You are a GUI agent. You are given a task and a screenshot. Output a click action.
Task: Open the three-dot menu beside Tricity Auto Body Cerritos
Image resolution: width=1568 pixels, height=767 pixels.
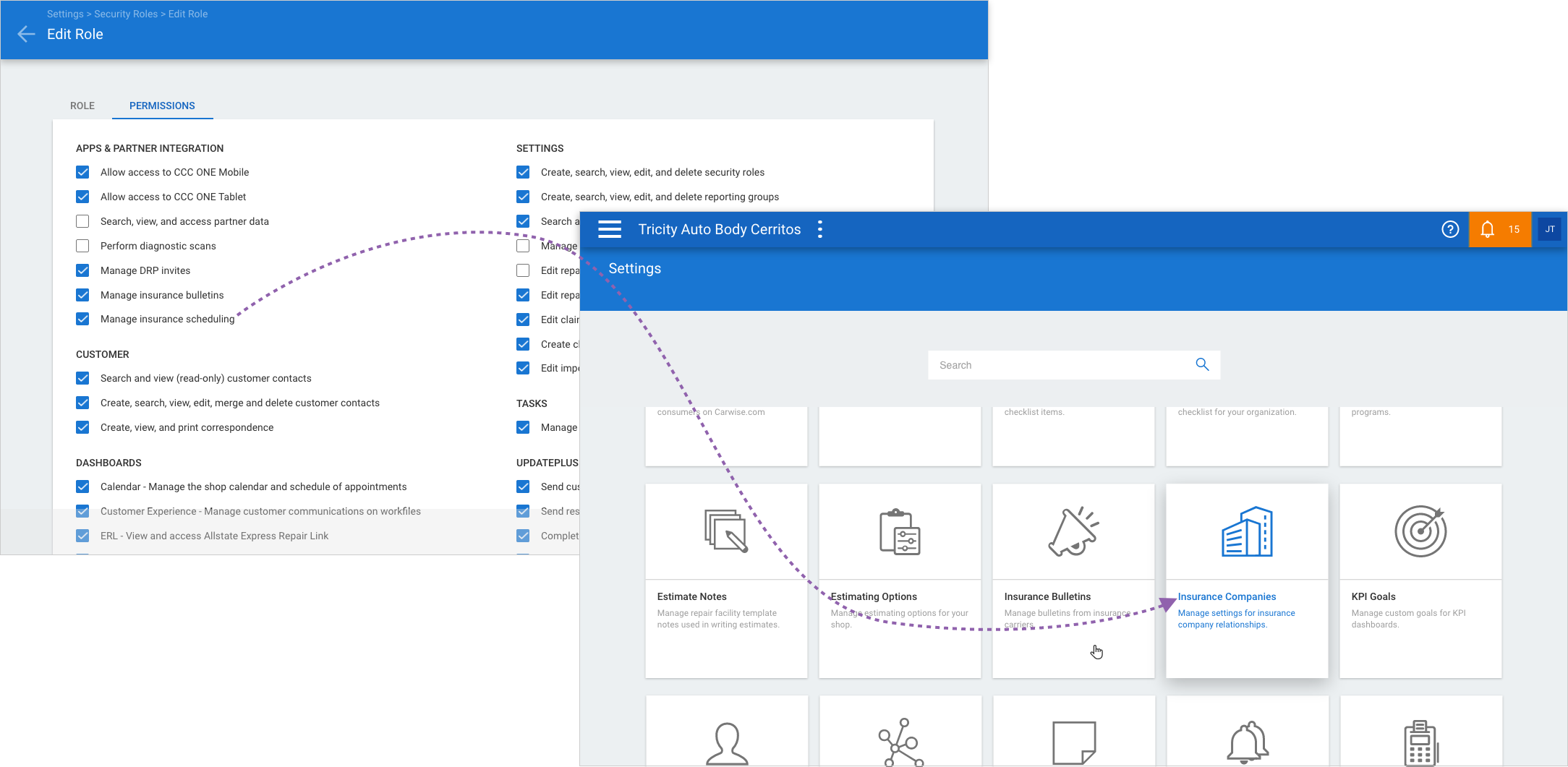click(x=819, y=229)
